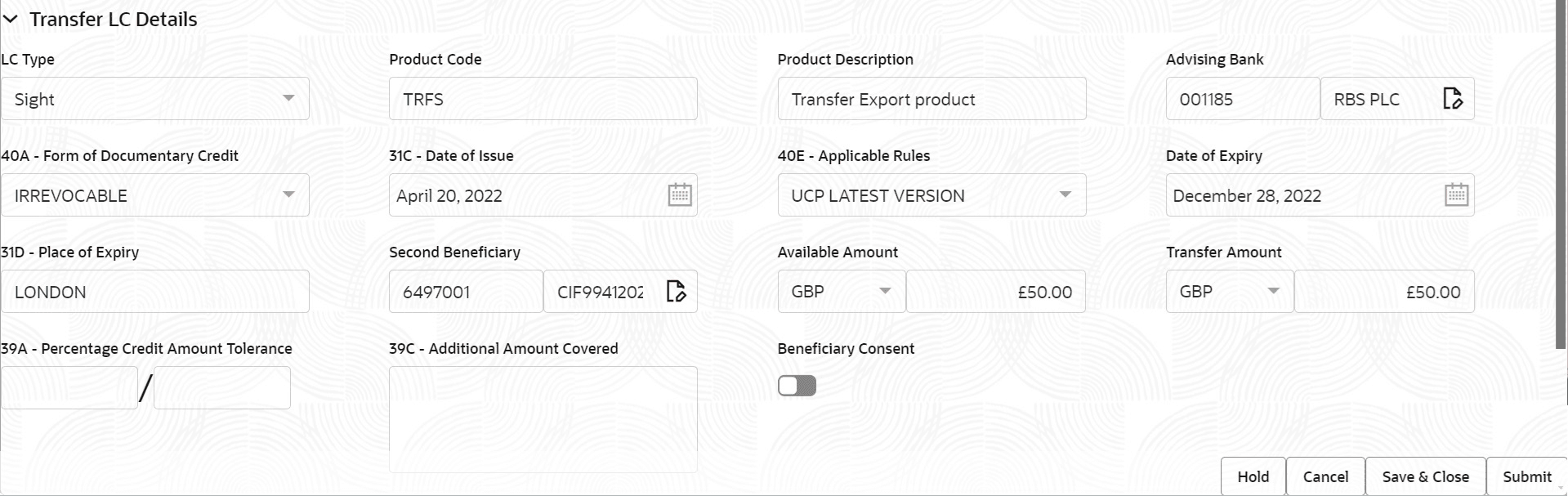Open the LC Type dropdown
The image size is (1568, 496).
tap(288, 98)
